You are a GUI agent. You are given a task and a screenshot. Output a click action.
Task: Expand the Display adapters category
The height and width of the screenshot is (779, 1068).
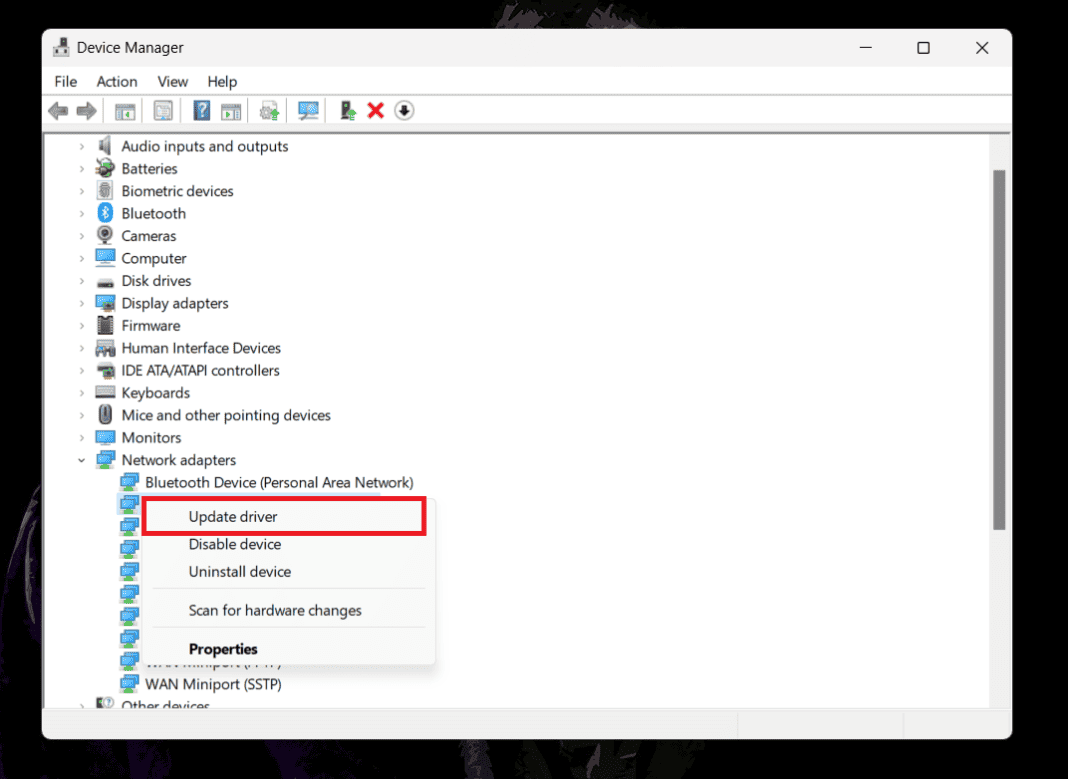coord(82,303)
